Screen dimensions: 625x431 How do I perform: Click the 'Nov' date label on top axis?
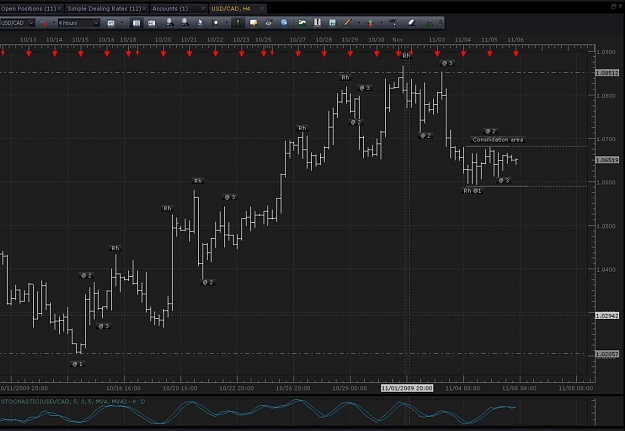point(398,40)
